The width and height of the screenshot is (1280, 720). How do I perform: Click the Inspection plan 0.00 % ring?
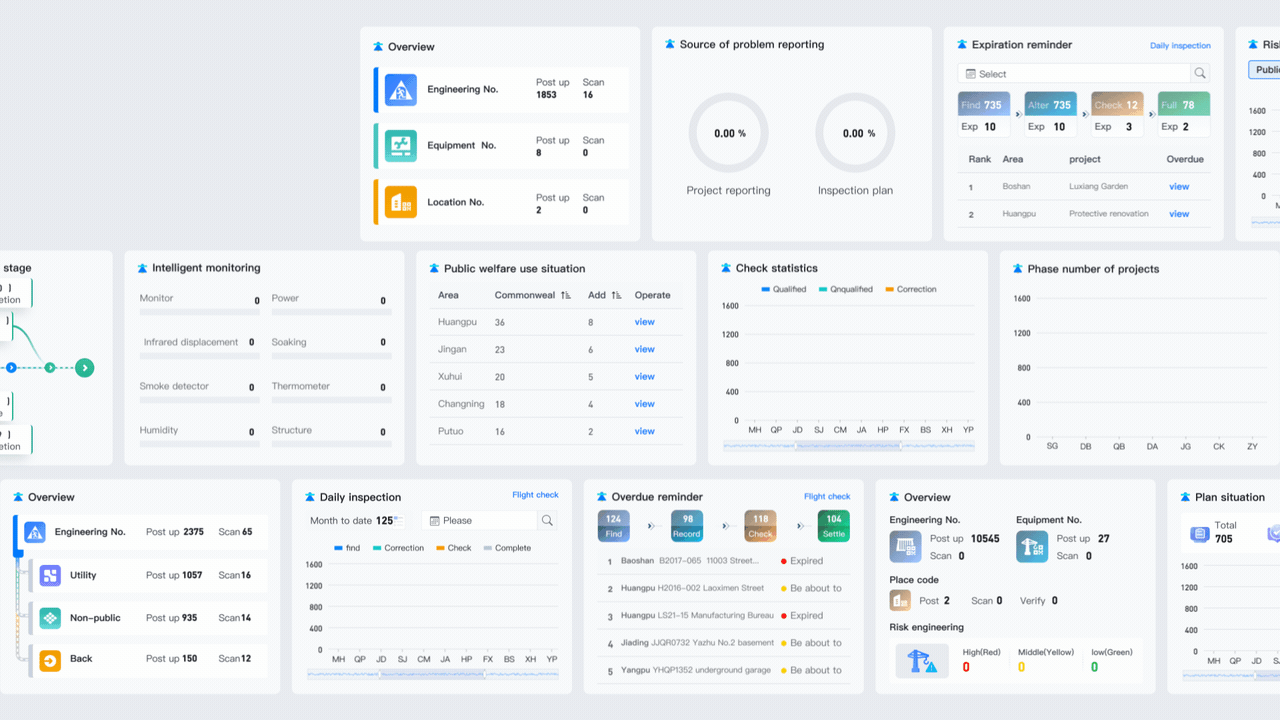pos(855,133)
